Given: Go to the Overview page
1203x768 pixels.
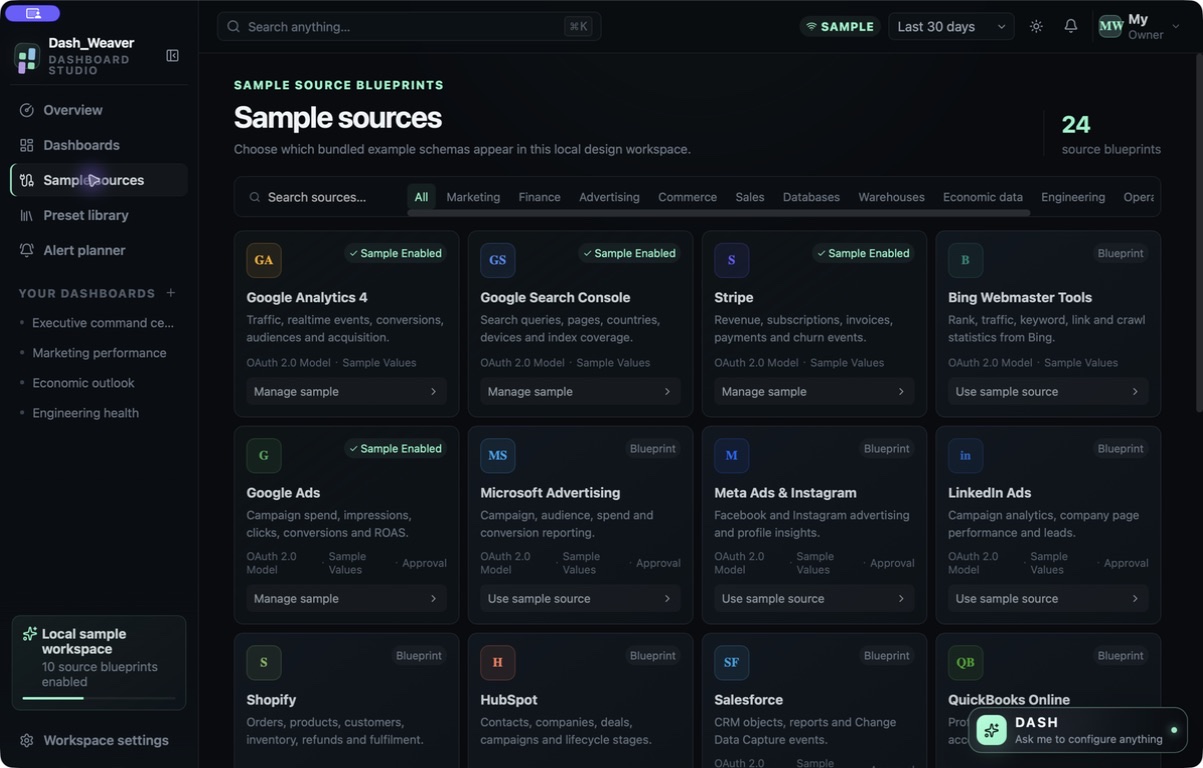Looking at the screenshot, I should point(98,110).
